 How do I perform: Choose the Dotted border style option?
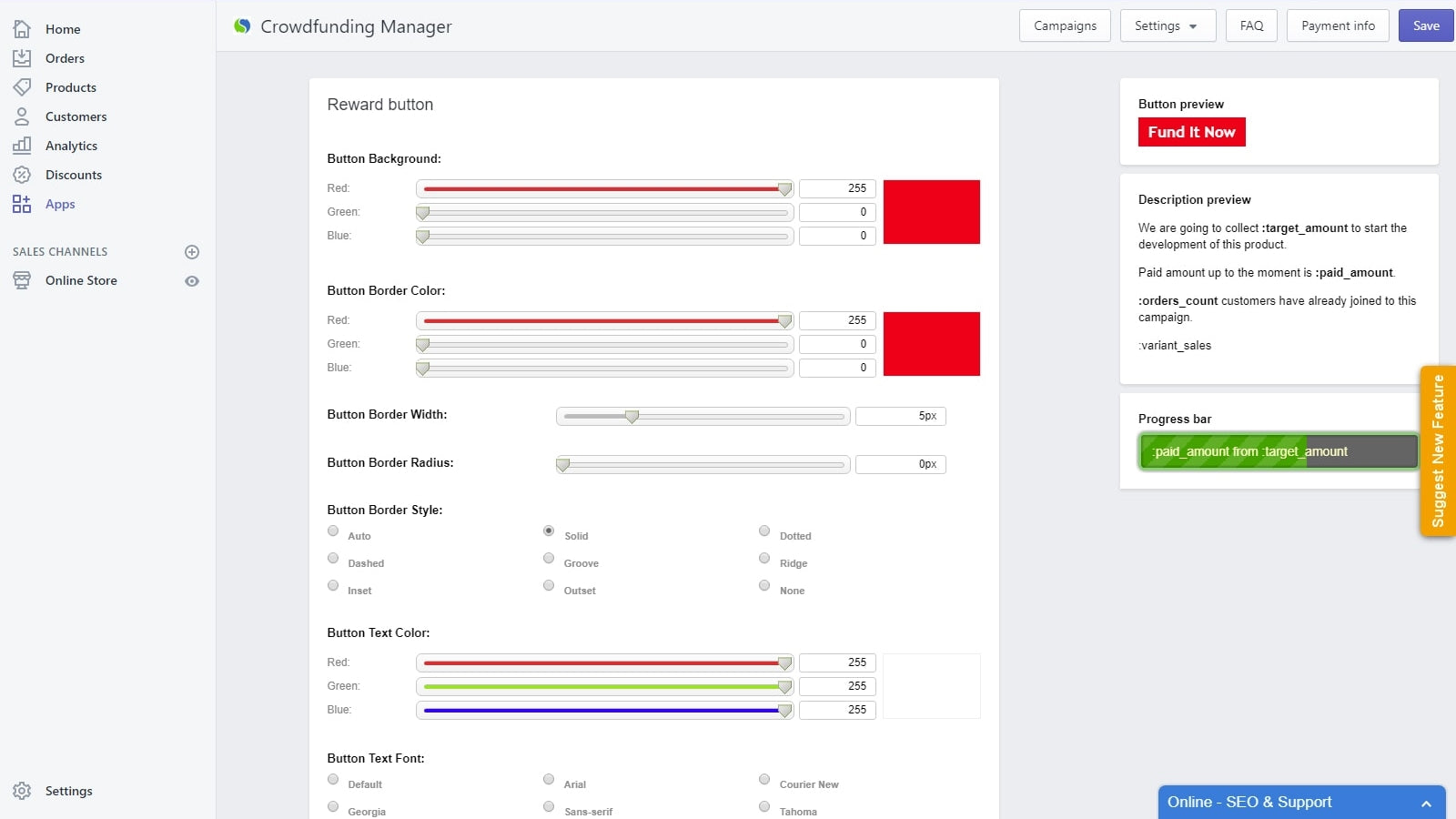pos(764,531)
